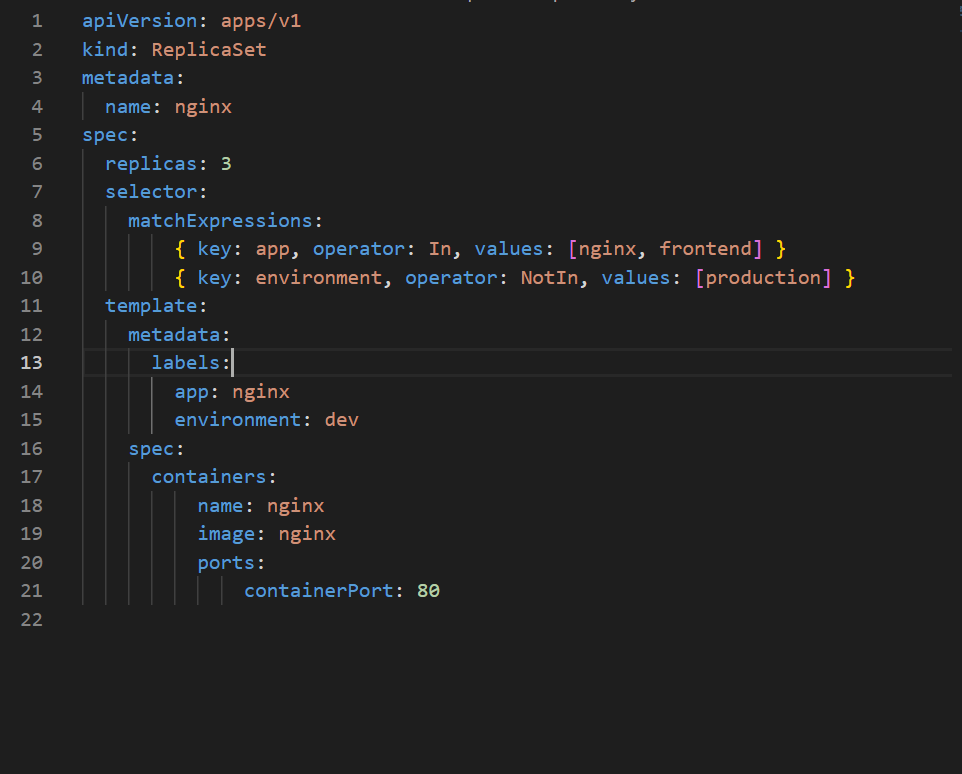The image size is (962, 774).
Task: Click the closing yellow brace on line 10
Action: click(850, 277)
